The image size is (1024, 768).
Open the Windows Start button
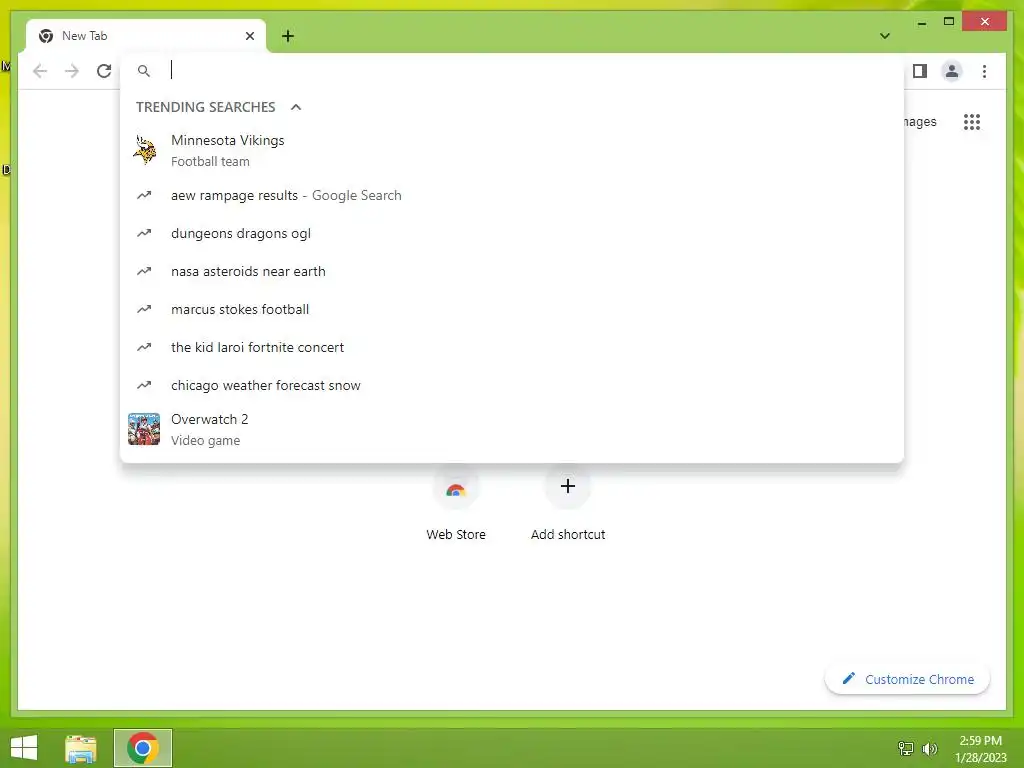coord(24,748)
